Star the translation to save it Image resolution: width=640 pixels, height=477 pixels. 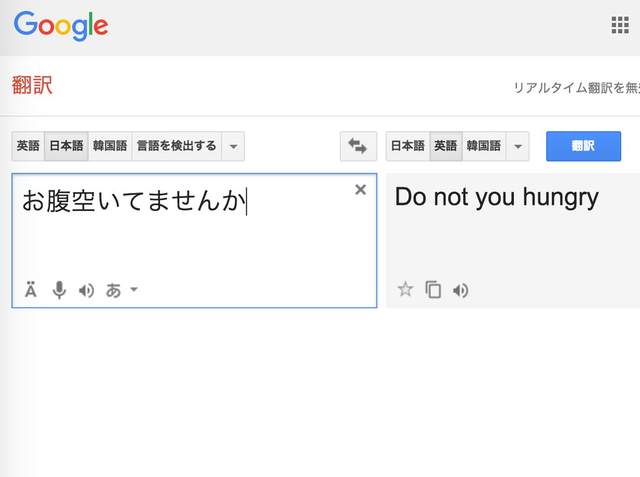(405, 290)
